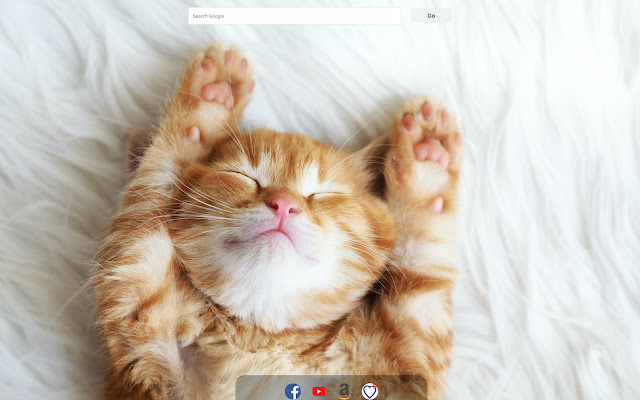Screen dimensions: 640x400
Task: Open the YouTube shortcut icon
Action: click(319, 391)
